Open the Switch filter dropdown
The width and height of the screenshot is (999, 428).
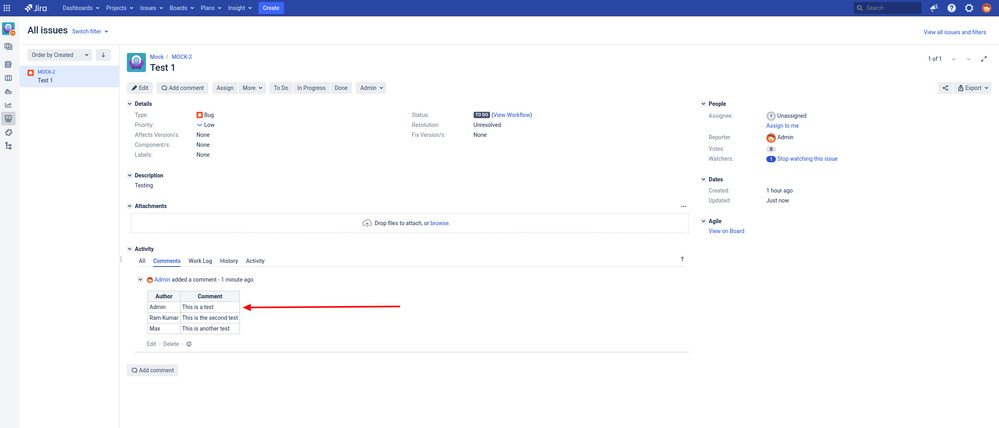(x=90, y=31)
